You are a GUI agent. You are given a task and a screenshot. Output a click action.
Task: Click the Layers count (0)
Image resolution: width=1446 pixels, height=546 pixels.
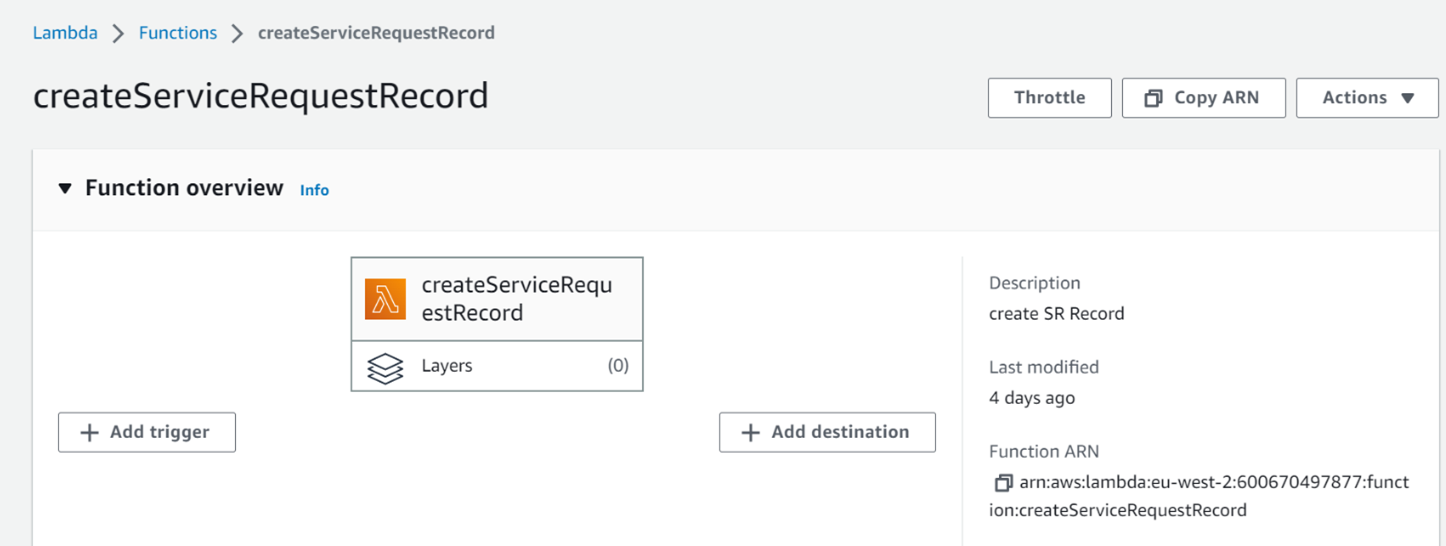[x=618, y=366]
